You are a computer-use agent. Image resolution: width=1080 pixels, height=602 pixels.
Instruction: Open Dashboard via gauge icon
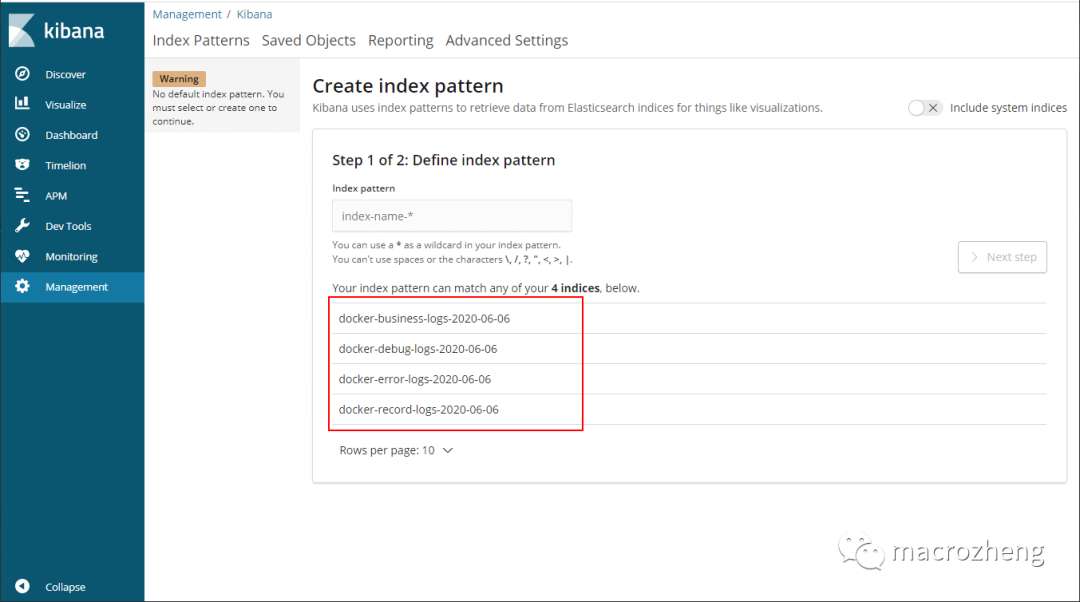tap(22, 134)
